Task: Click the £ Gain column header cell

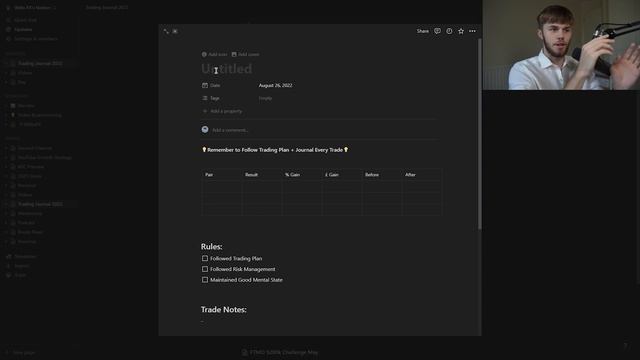Action: (x=342, y=175)
